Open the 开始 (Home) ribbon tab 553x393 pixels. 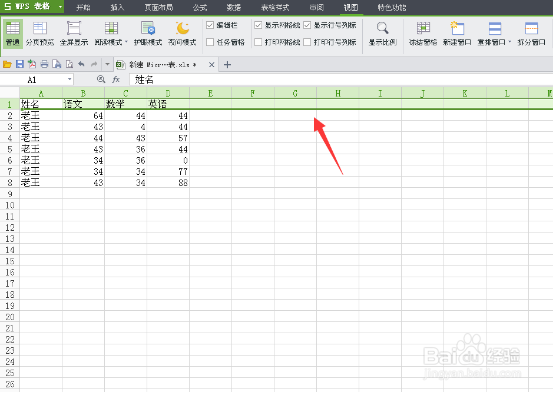(x=83, y=7)
